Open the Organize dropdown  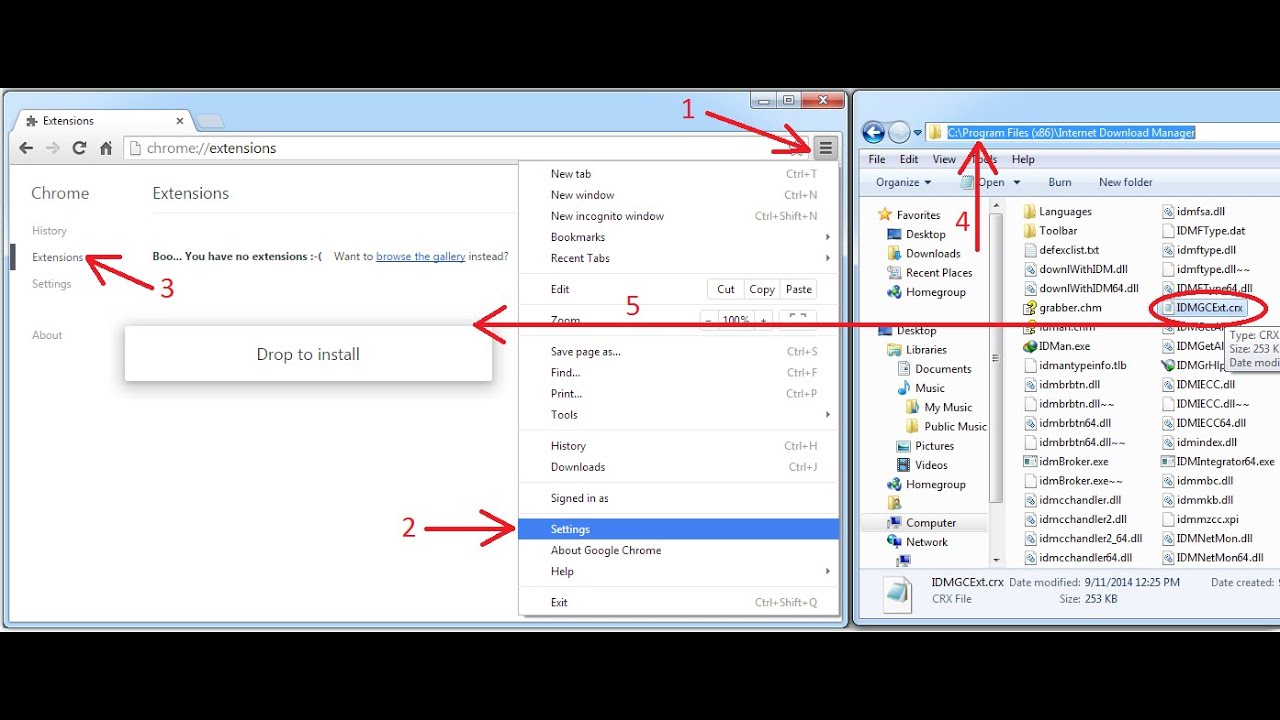coord(903,182)
